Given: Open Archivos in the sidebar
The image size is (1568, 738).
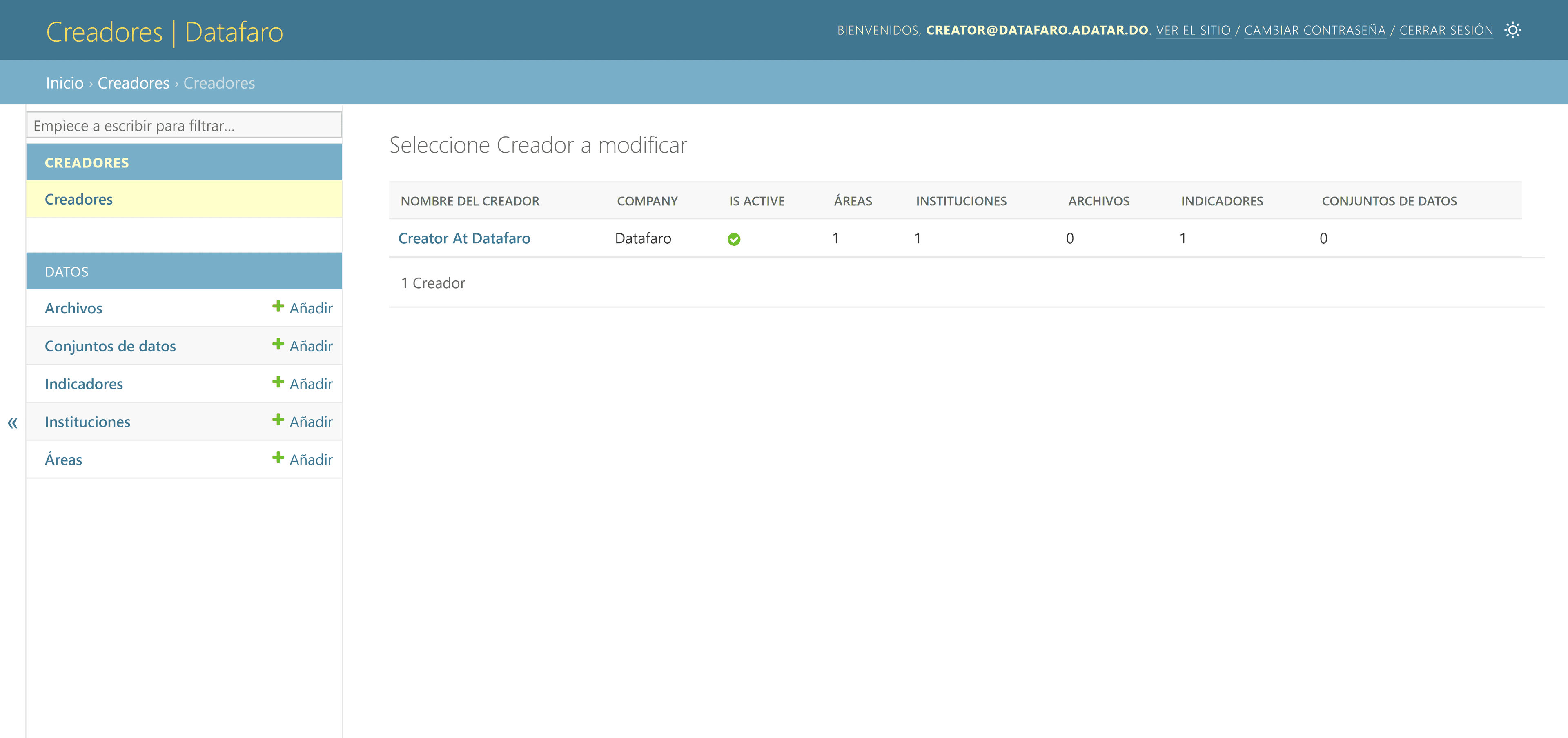Looking at the screenshot, I should click(x=73, y=309).
